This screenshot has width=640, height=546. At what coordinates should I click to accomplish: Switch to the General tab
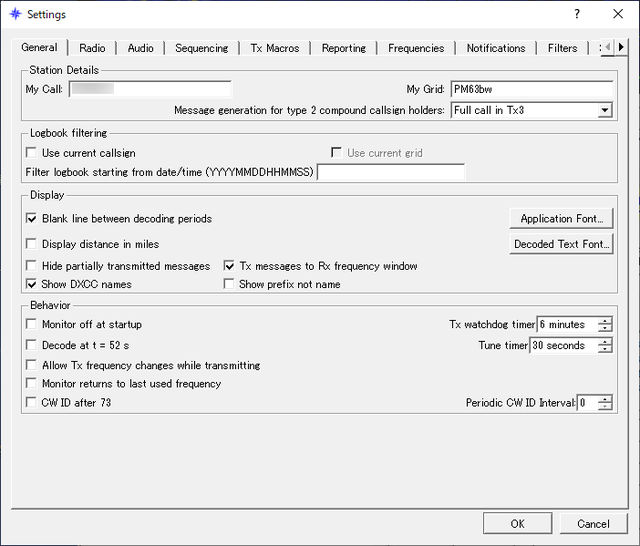point(39,47)
